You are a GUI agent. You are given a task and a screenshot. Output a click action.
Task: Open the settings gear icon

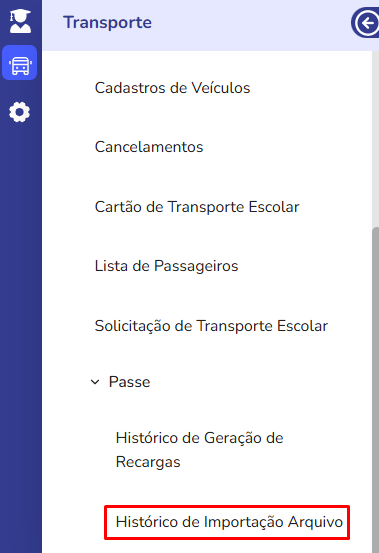click(x=19, y=112)
